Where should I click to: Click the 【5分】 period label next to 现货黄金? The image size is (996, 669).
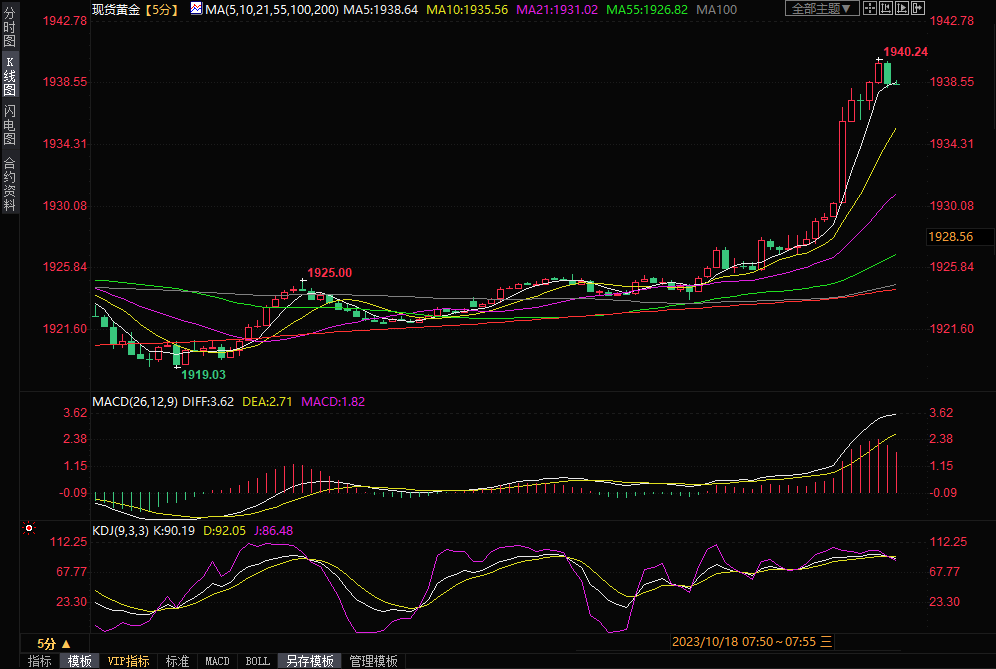tap(163, 9)
